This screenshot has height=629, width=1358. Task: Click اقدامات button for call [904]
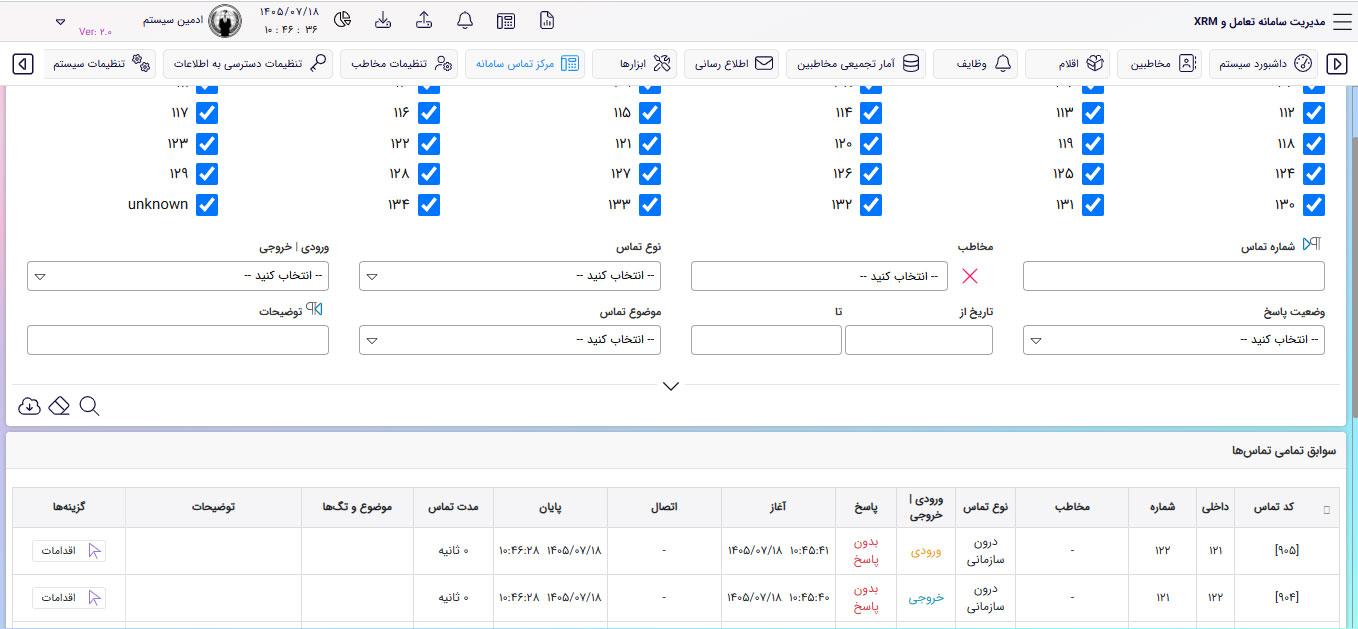tap(69, 598)
